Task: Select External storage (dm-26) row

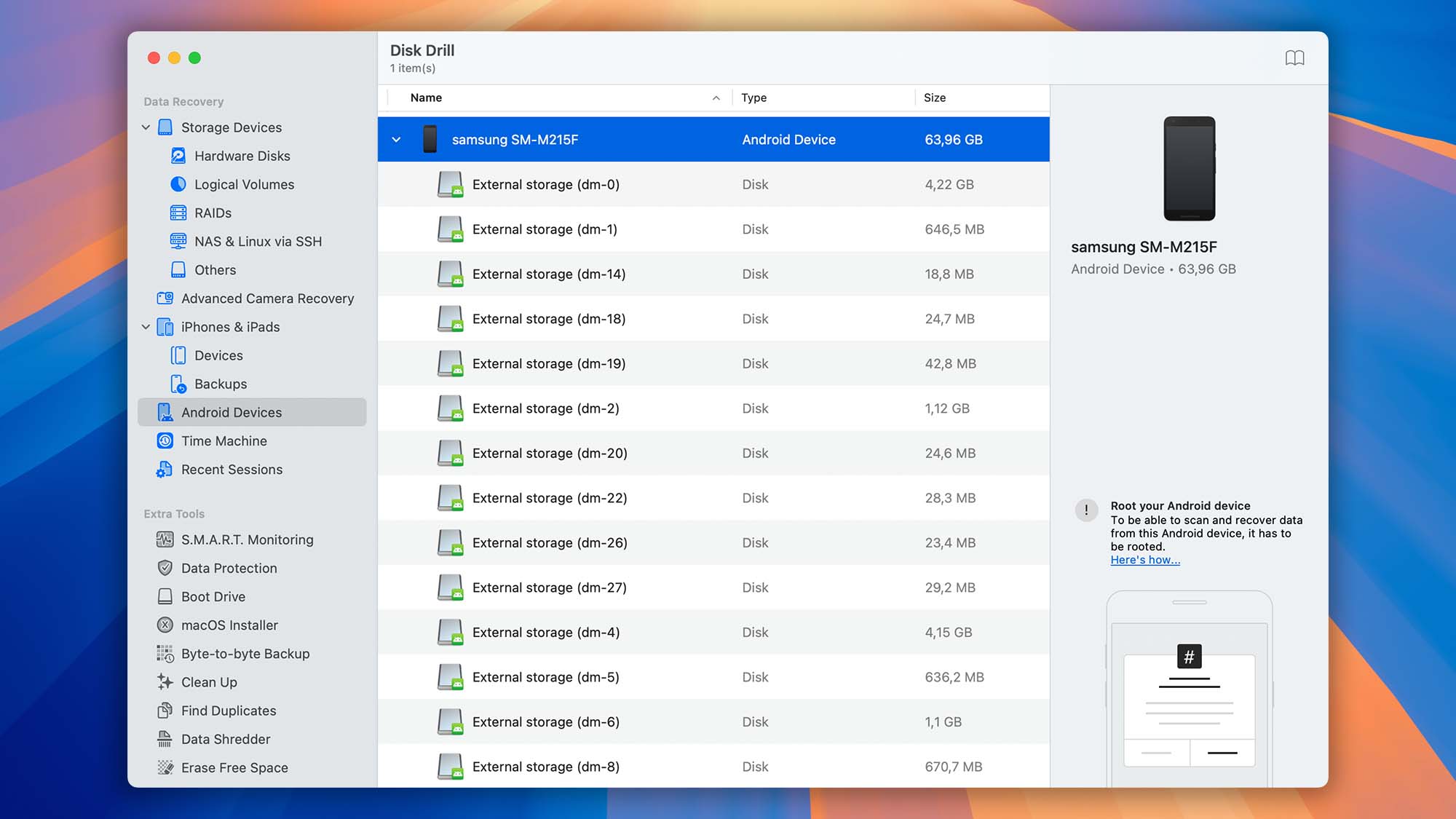Action: point(713,542)
